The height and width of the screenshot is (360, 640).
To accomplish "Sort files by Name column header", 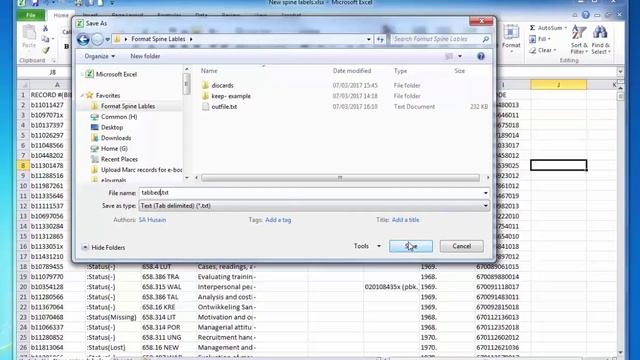I will click(209, 71).
